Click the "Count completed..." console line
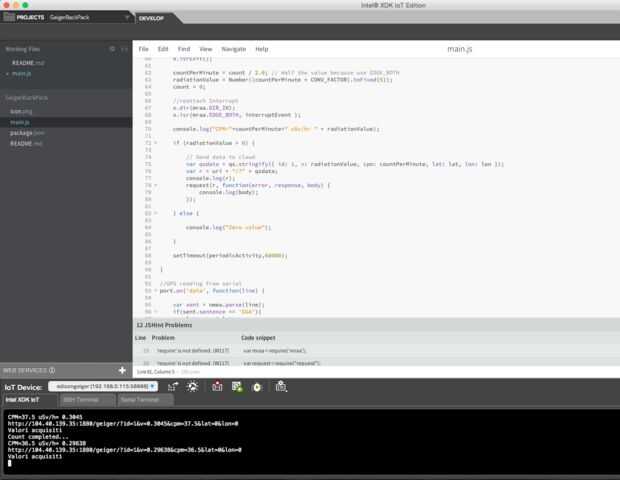The width and height of the screenshot is (620, 480). pos(38,437)
